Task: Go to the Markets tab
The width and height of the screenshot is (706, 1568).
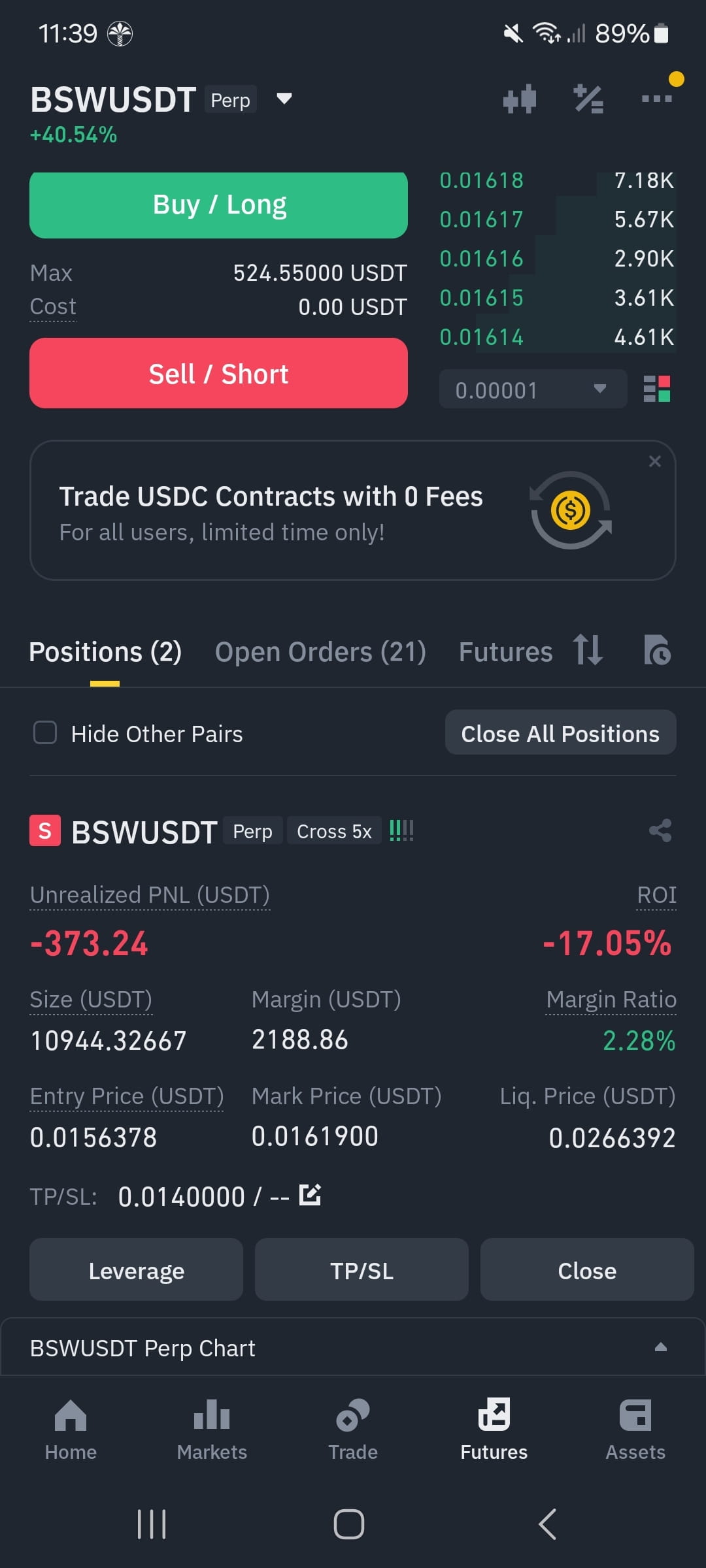Action: 212,1429
